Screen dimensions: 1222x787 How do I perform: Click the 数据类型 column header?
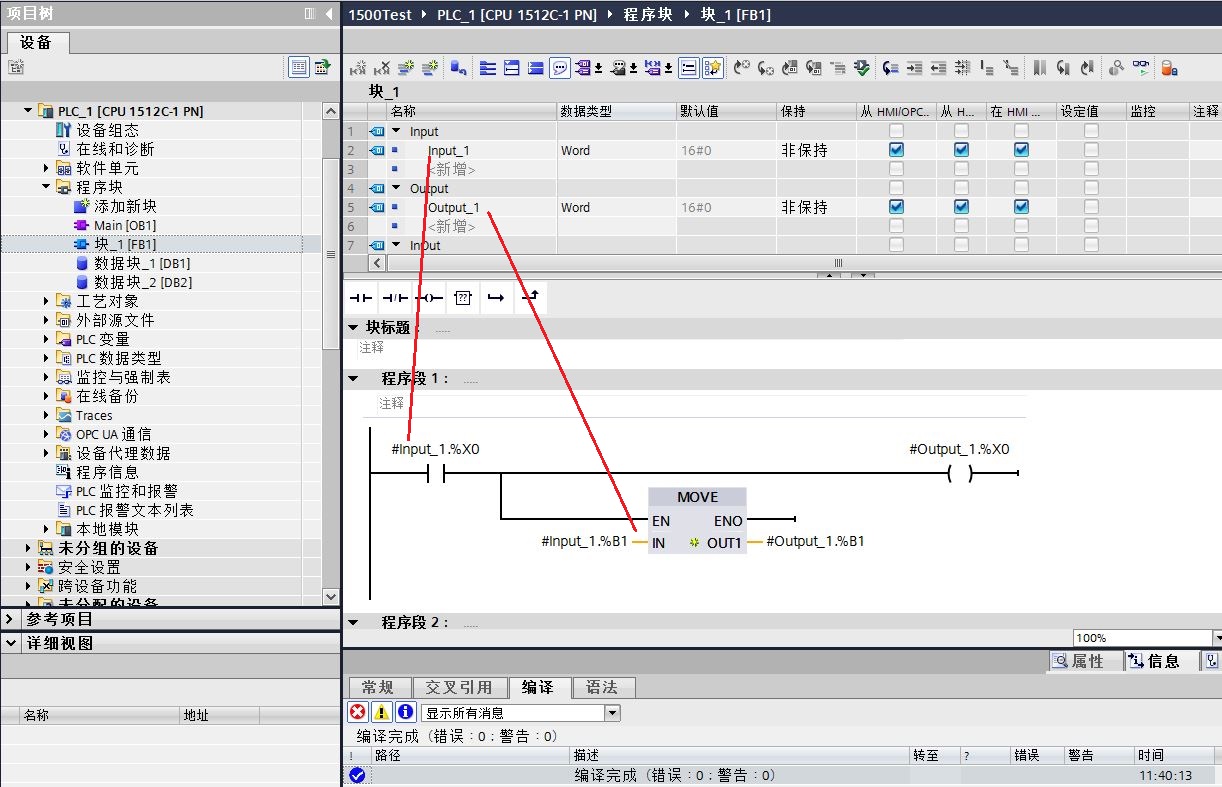pyautogui.click(x=616, y=111)
